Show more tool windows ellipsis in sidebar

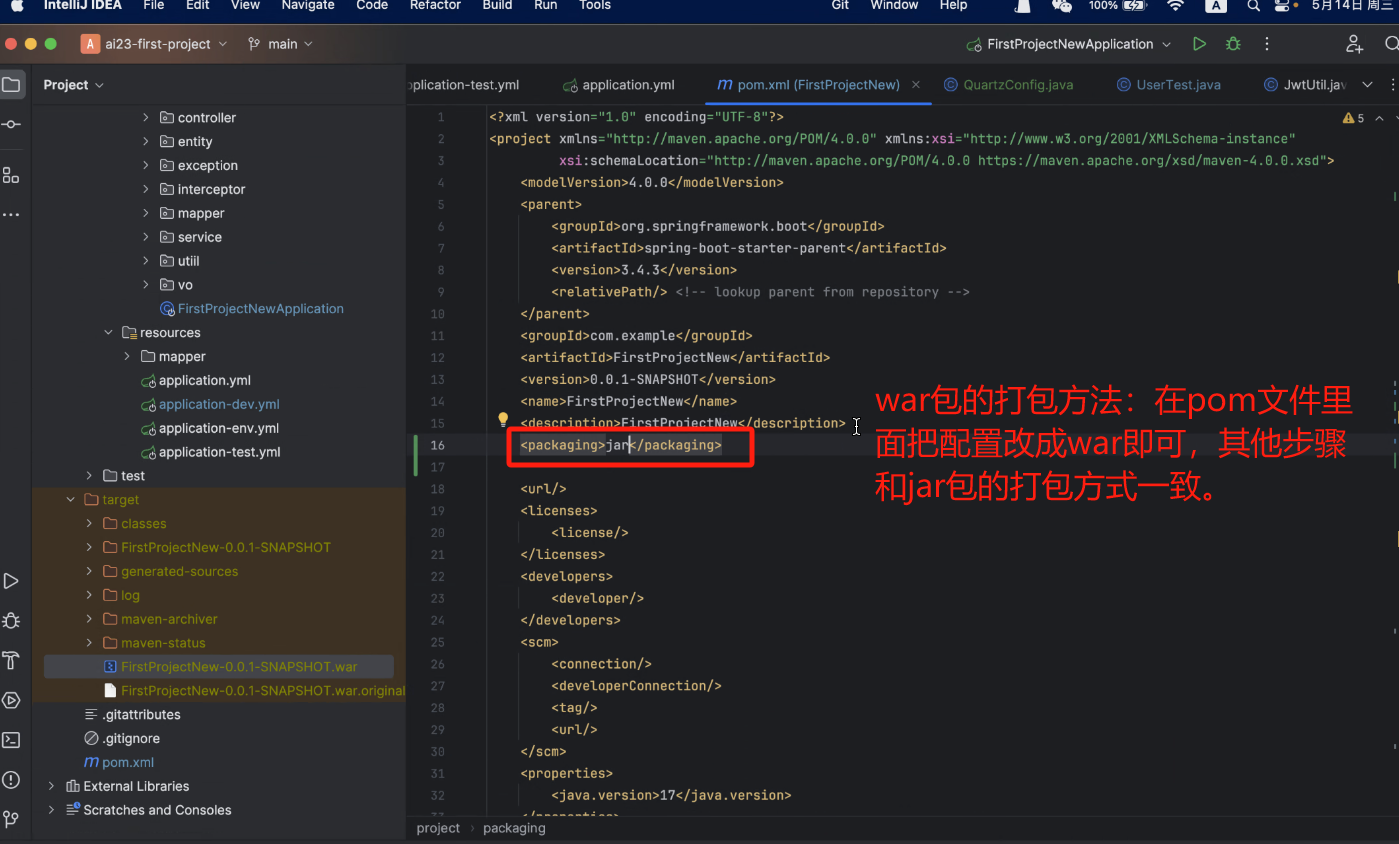coord(11,215)
